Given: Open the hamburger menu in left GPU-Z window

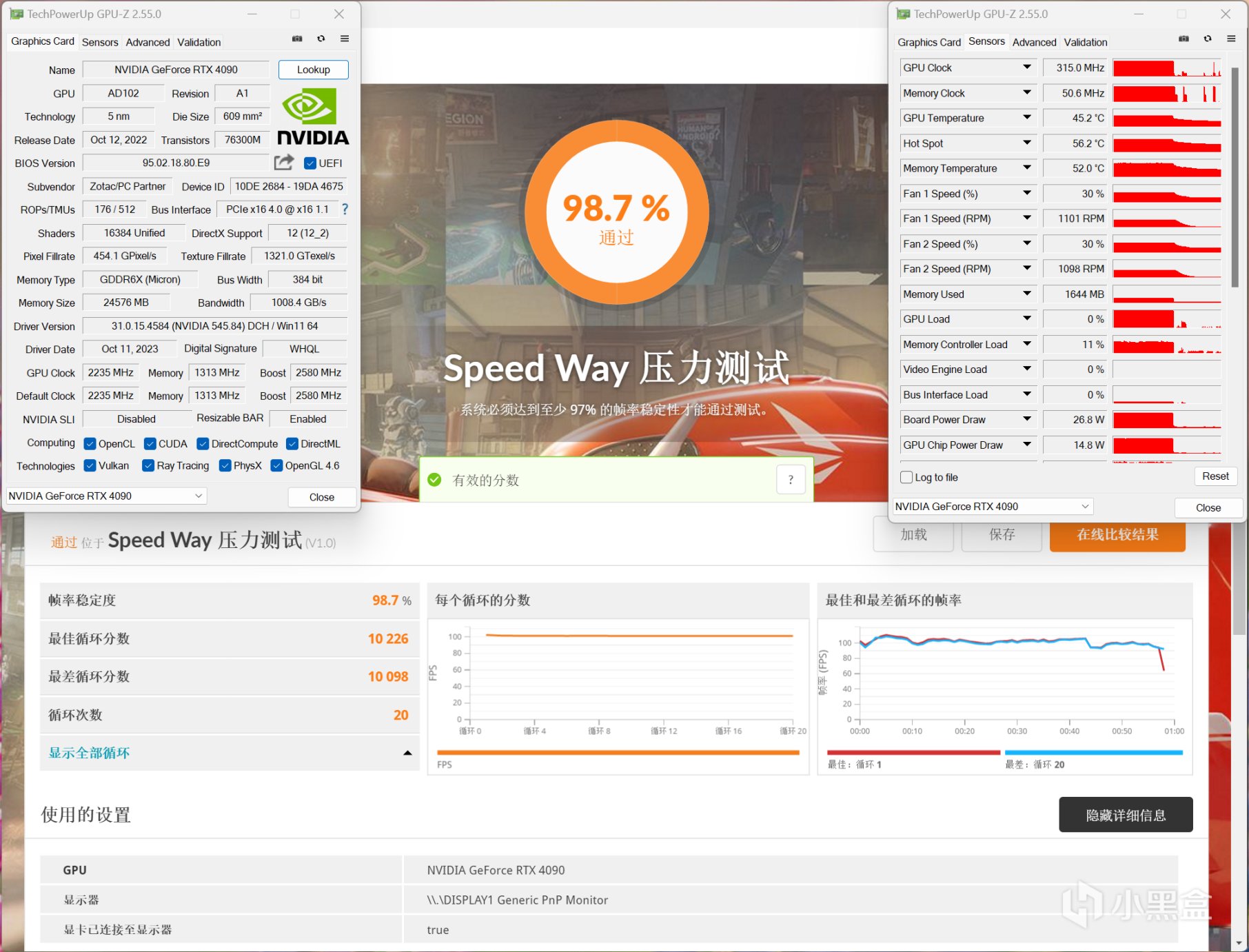Looking at the screenshot, I should pyautogui.click(x=345, y=39).
